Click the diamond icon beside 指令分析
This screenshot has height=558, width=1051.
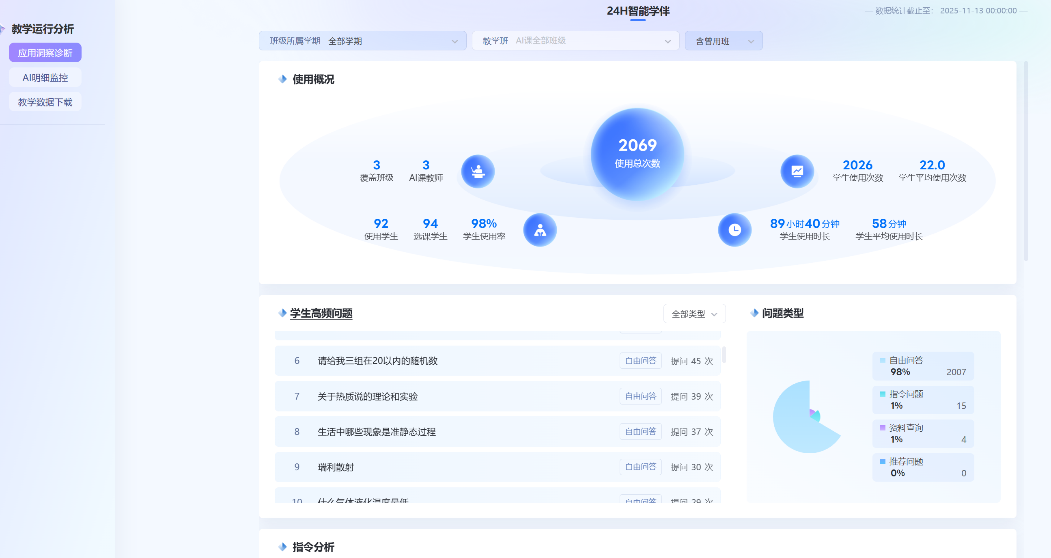coord(283,547)
